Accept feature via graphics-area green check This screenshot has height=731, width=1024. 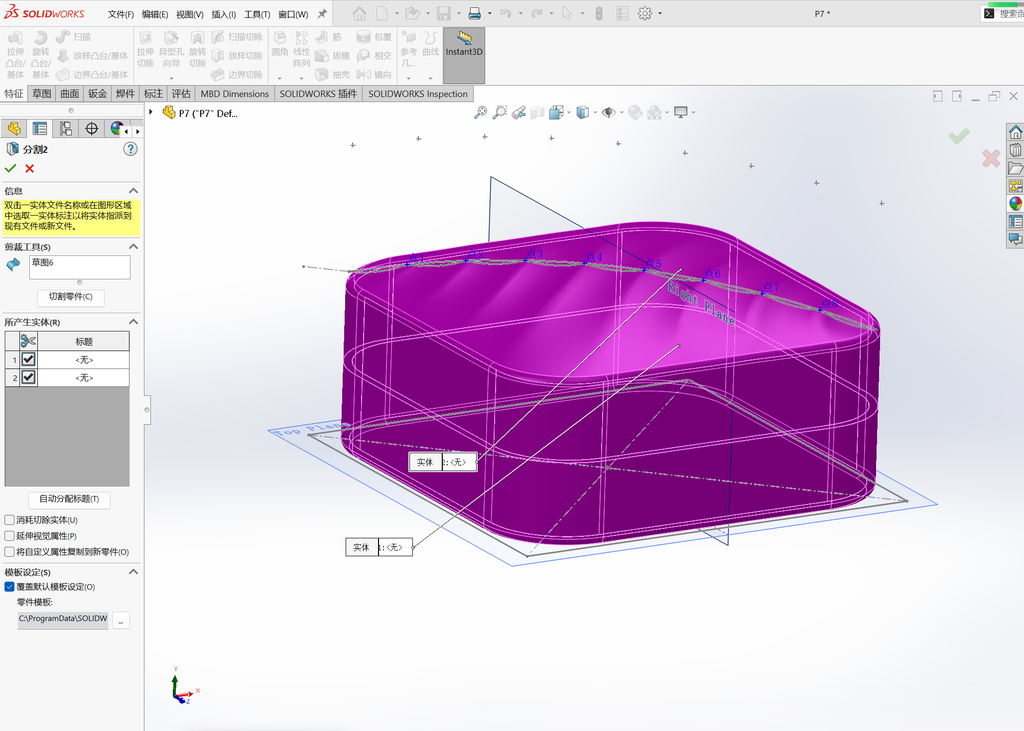point(959,136)
